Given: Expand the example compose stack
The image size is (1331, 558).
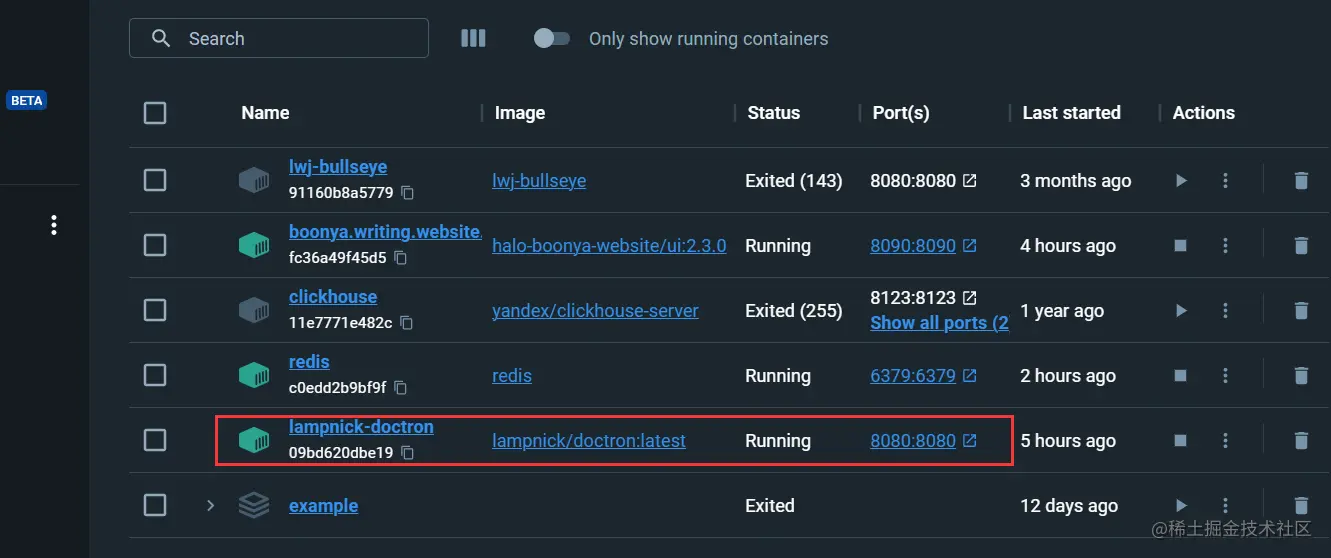Looking at the screenshot, I should tap(210, 506).
